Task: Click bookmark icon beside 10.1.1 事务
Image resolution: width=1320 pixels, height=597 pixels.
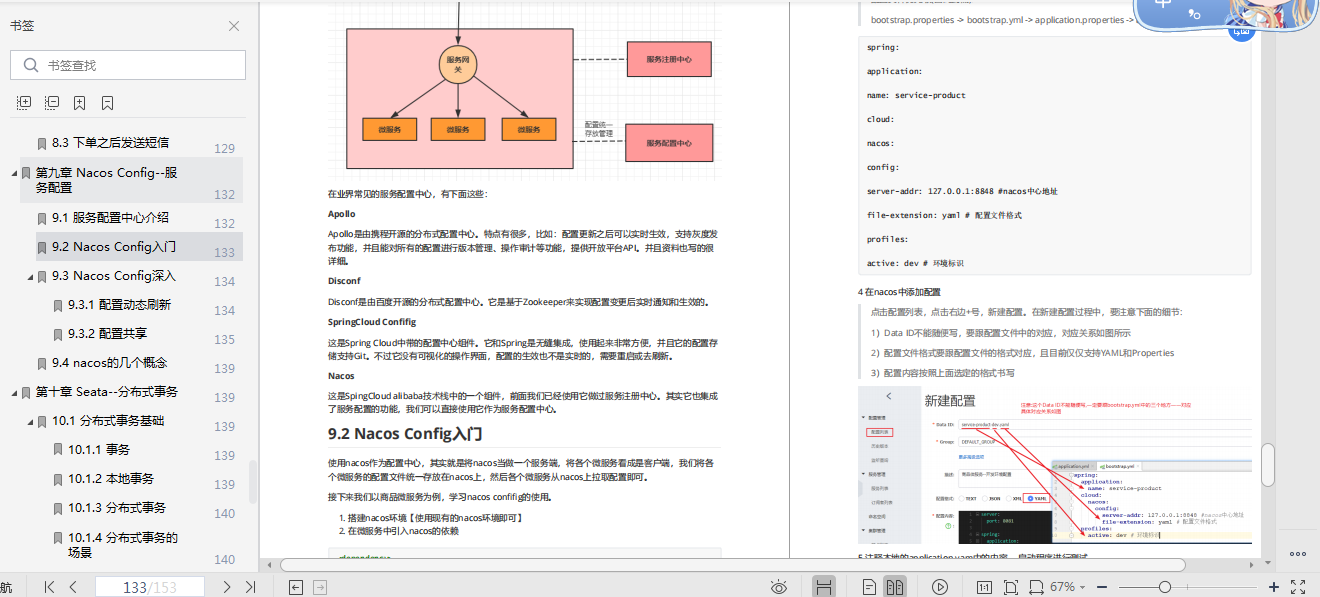Action: click(57, 451)
